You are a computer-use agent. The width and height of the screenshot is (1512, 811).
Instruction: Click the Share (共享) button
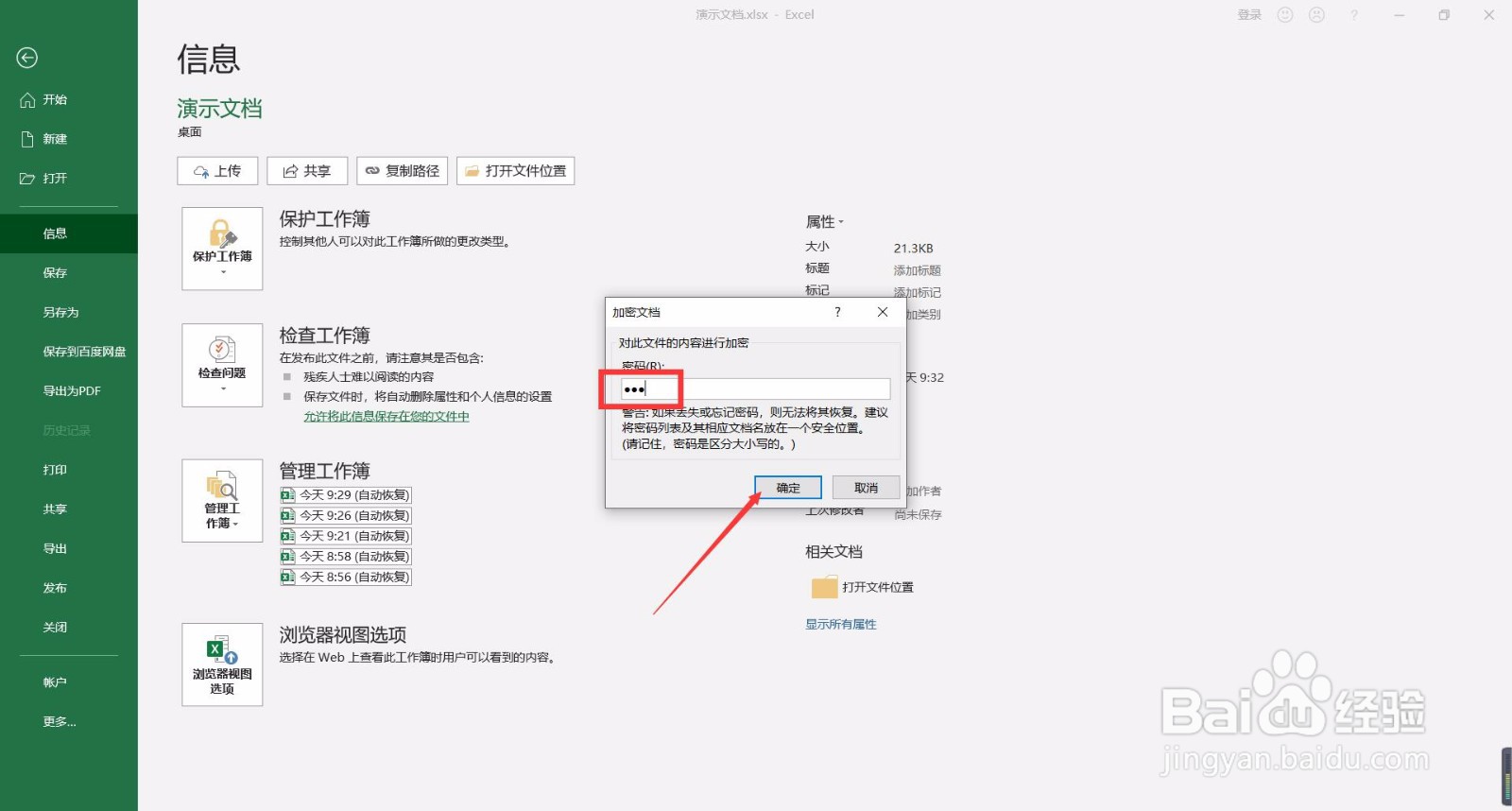307,171
